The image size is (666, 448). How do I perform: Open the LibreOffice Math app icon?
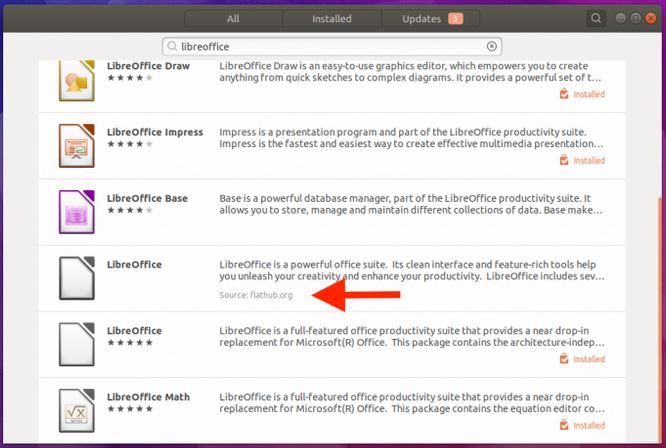(77, 411)
